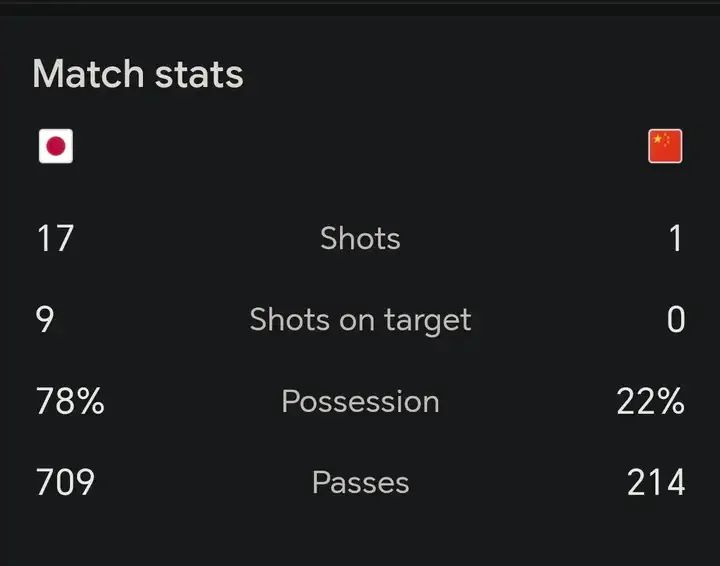Click the word "stats" in the heading
Image resolution: width=720 pixels, height=566 pixels.
tap(199, 74)
